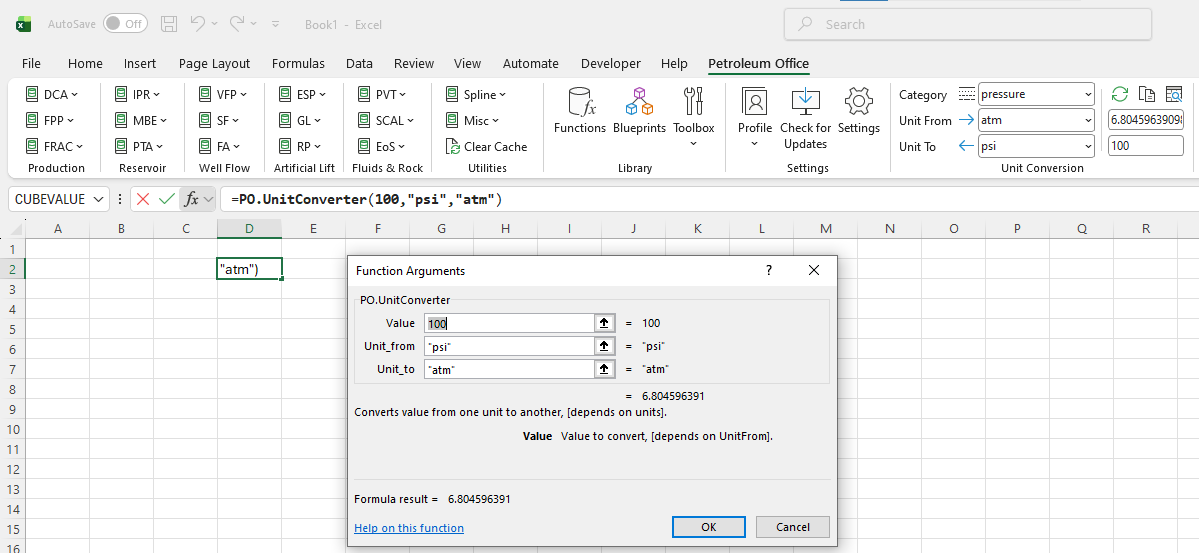Collapse dialog for the Unit_from field
This screenshot has height=553, width=1199.
pos(604,346)
